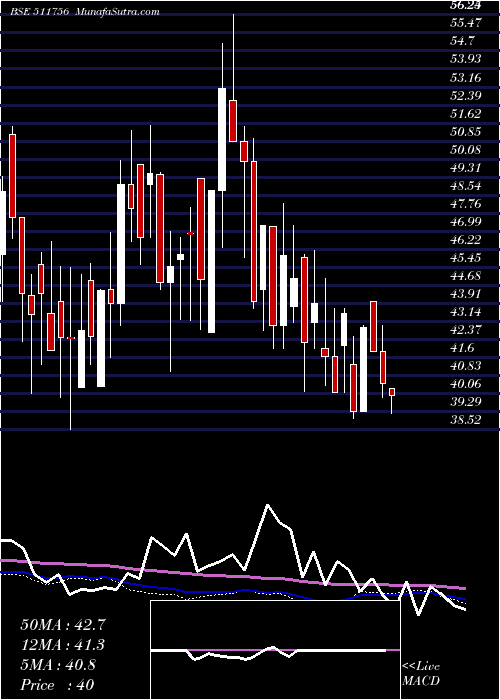Screen dimensions: 500x700
Task: Click the 52.39 price axis label
Action: click(466, 95)
